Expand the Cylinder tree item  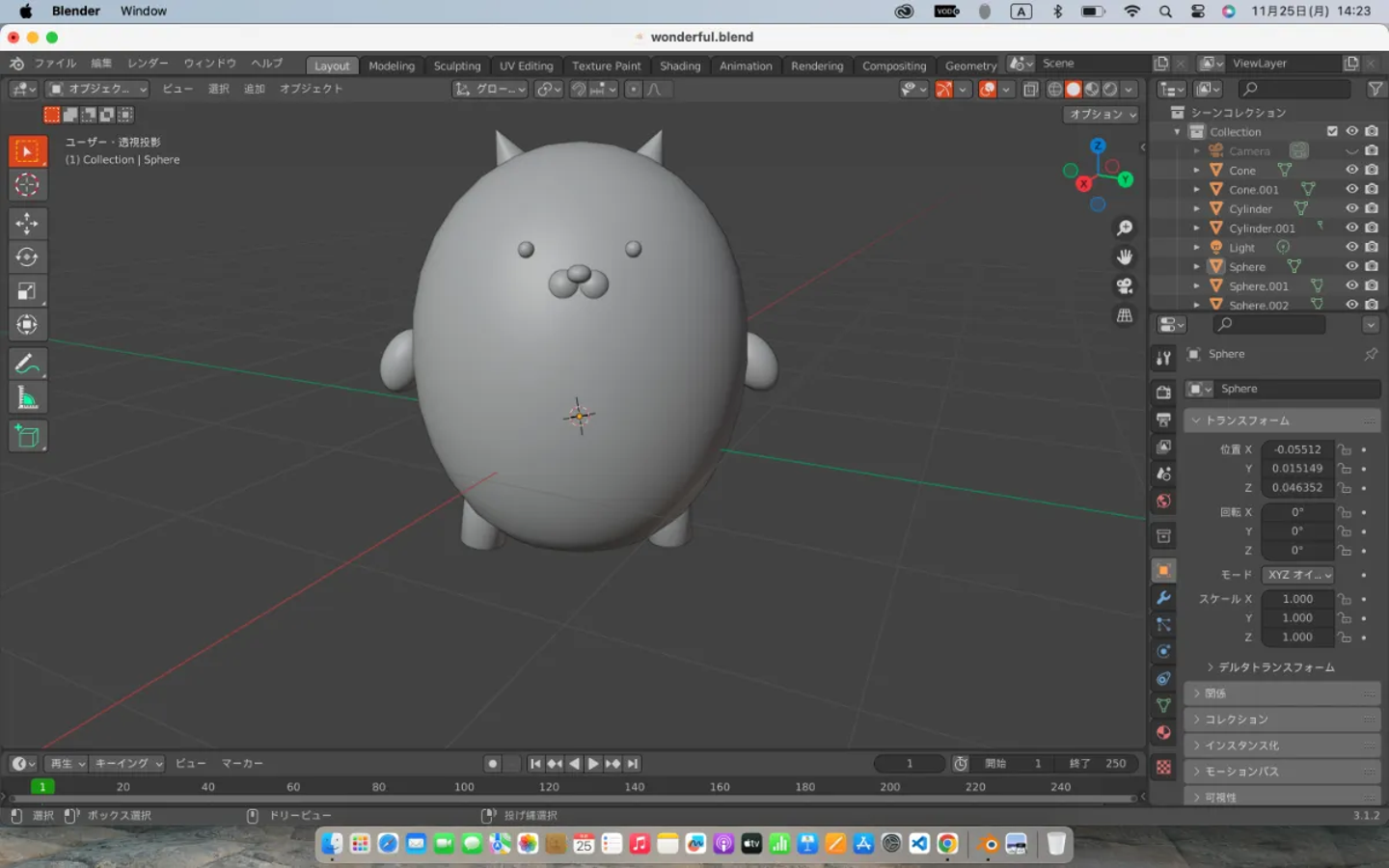pyautogui.click(x=1197, y=209)
